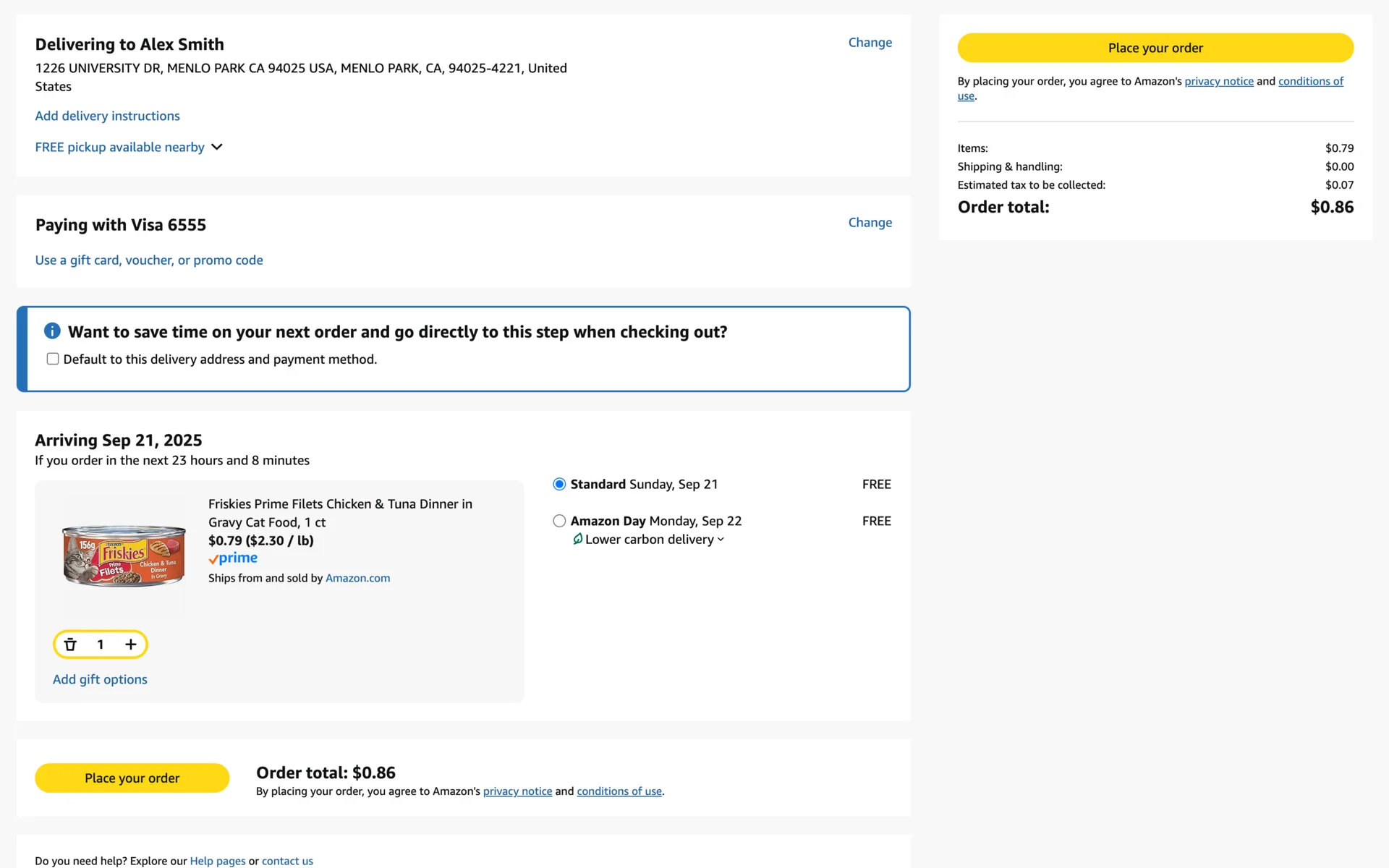Change the delivery address

(x=870, y=43)
